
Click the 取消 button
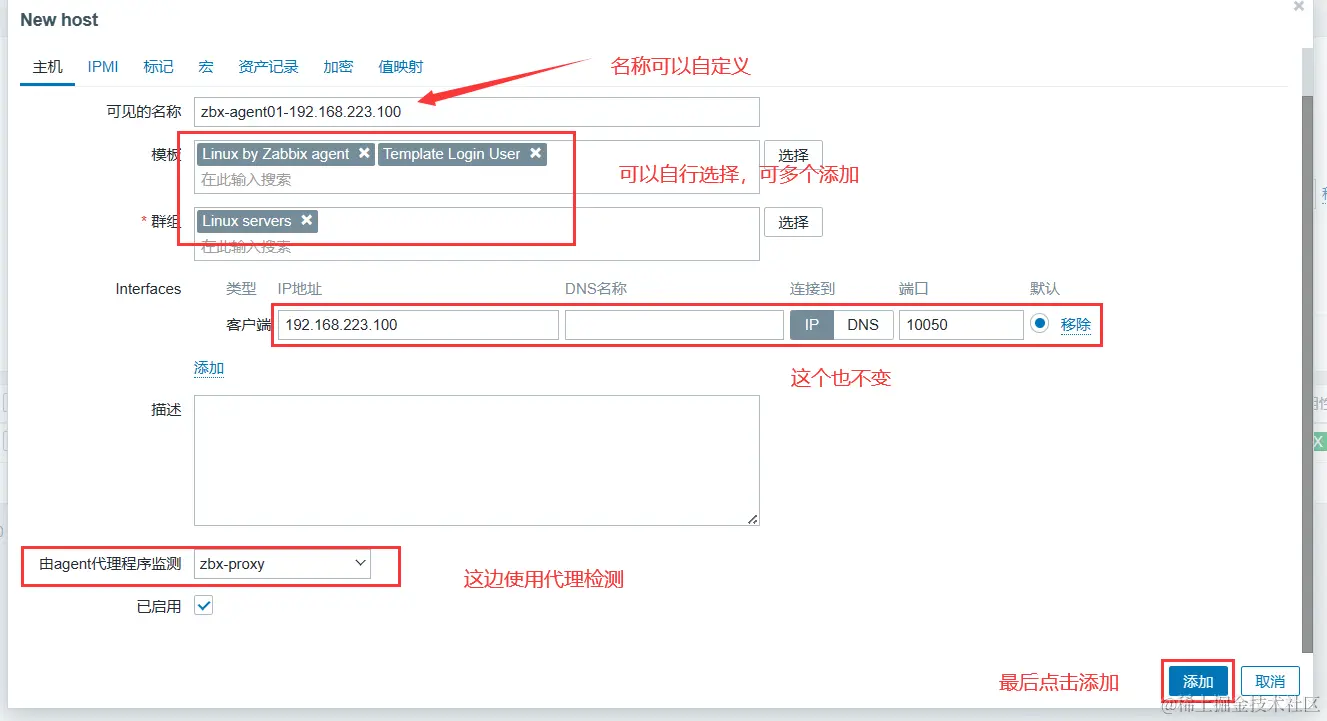[x=1270, y=681]
